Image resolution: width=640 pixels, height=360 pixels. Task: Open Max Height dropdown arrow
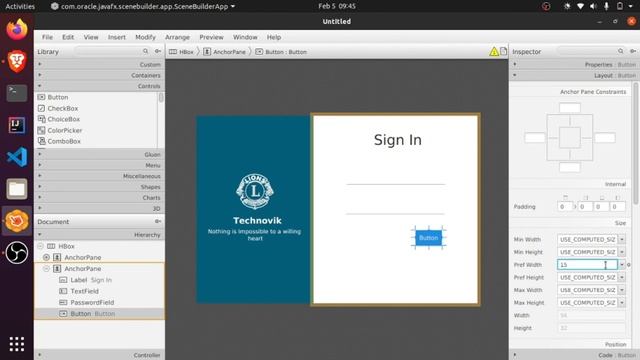pyautogui.click(x=622, y=303)
